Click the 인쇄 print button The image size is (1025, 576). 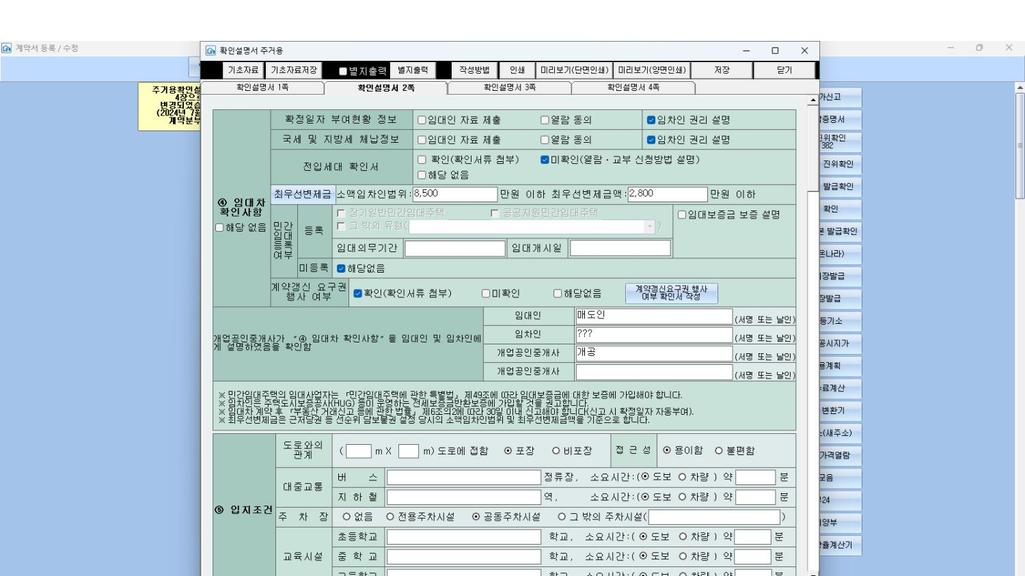click(x=517, y=70)
